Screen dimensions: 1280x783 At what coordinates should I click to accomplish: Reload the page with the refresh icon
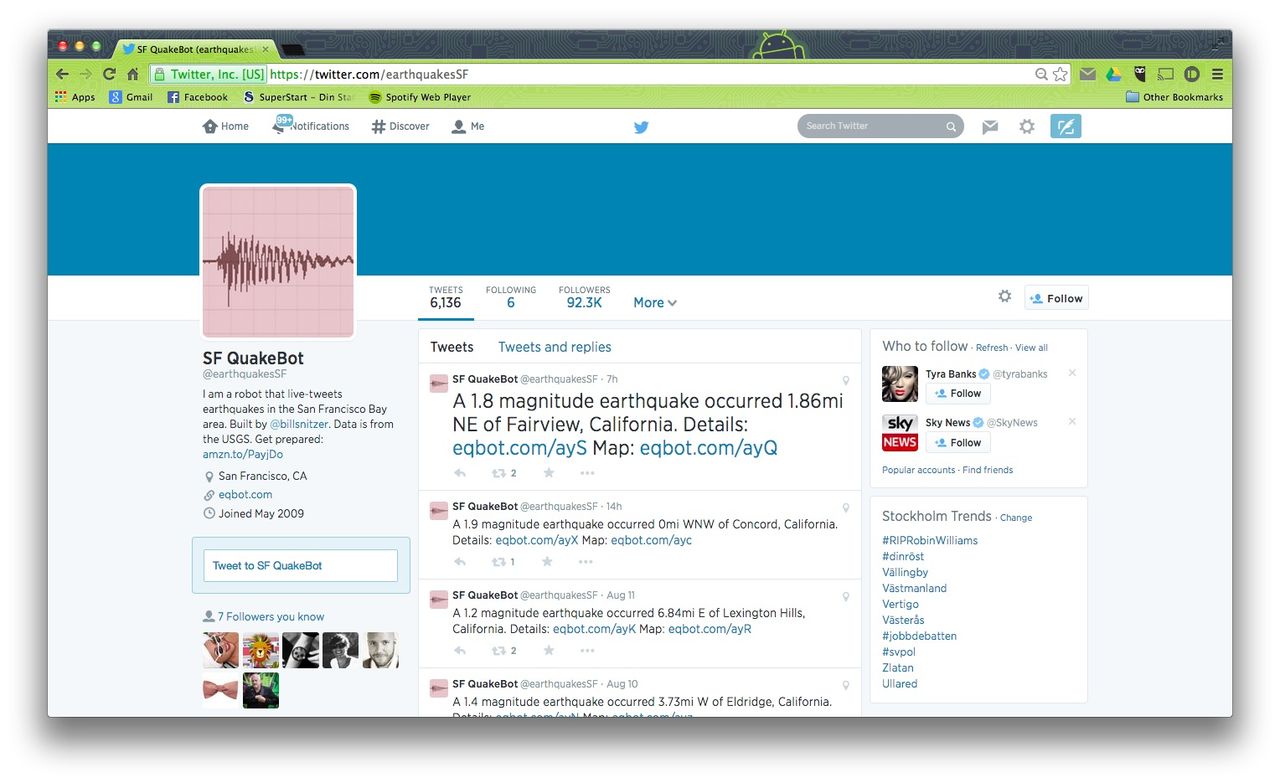(x=109, y=74)
